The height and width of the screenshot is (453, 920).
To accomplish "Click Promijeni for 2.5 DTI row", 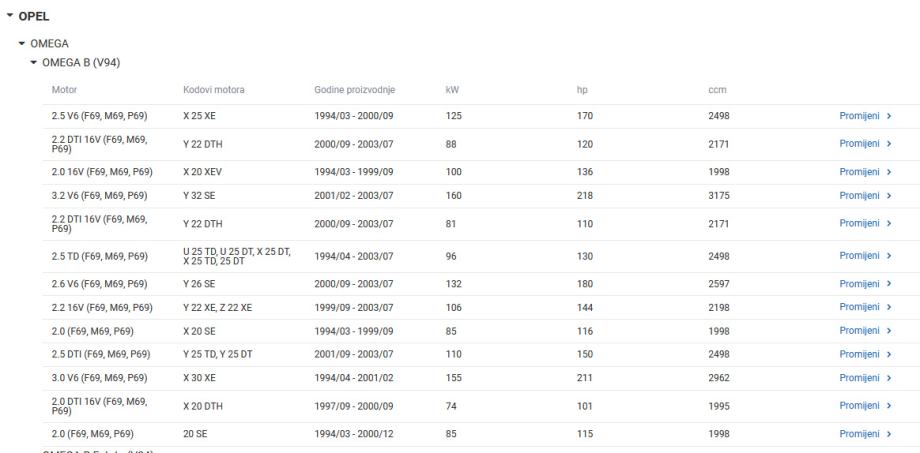I will 865,354.
